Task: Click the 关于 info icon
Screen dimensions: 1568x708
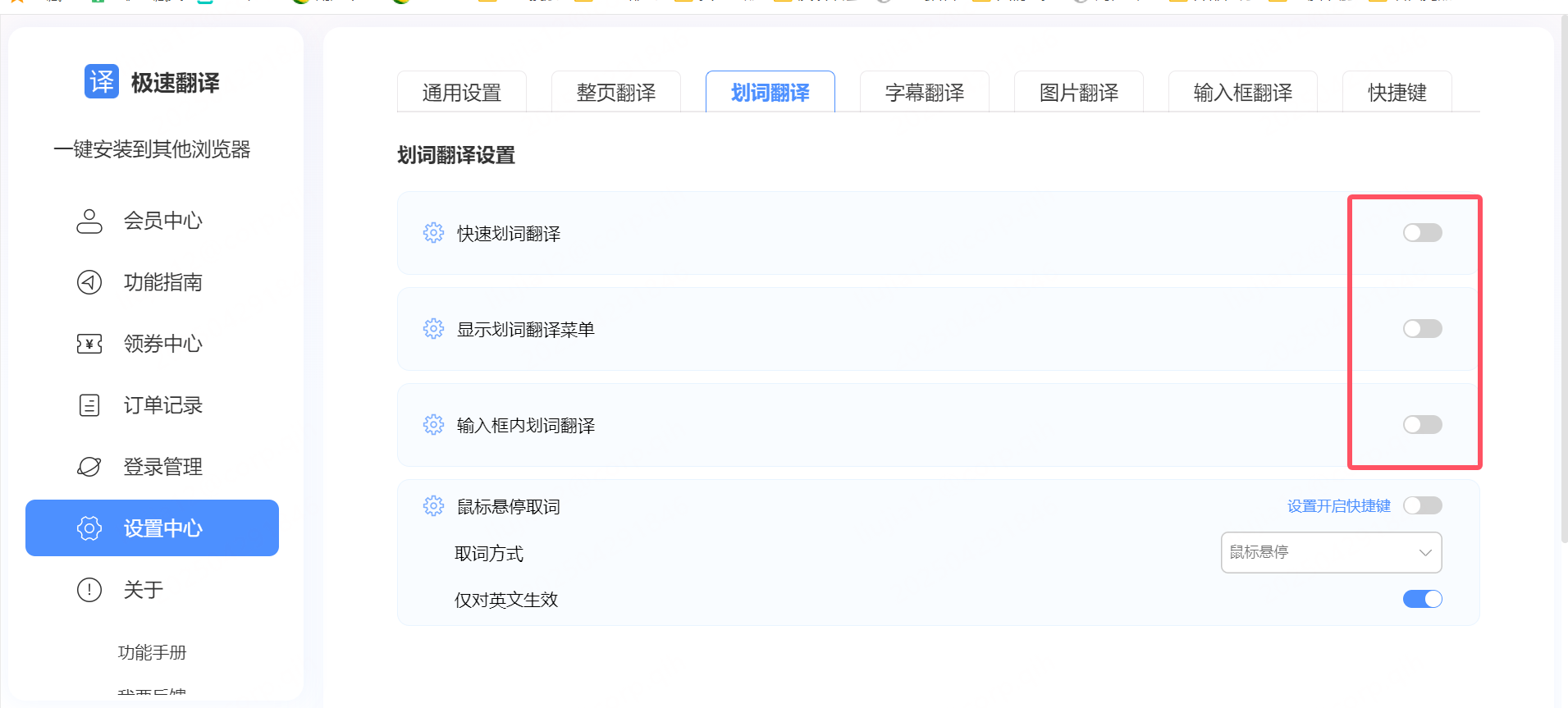Action: (x=89, y=590)
